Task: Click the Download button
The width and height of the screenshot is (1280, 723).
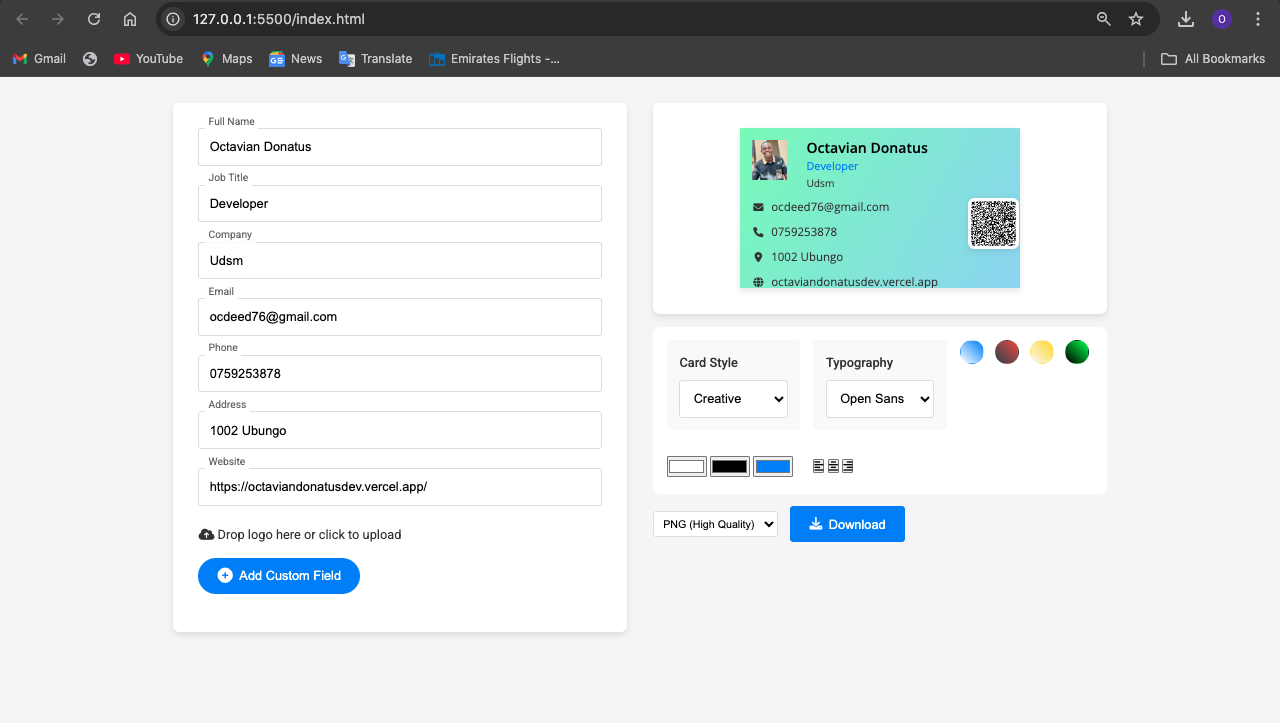Action: click(847, 524)
